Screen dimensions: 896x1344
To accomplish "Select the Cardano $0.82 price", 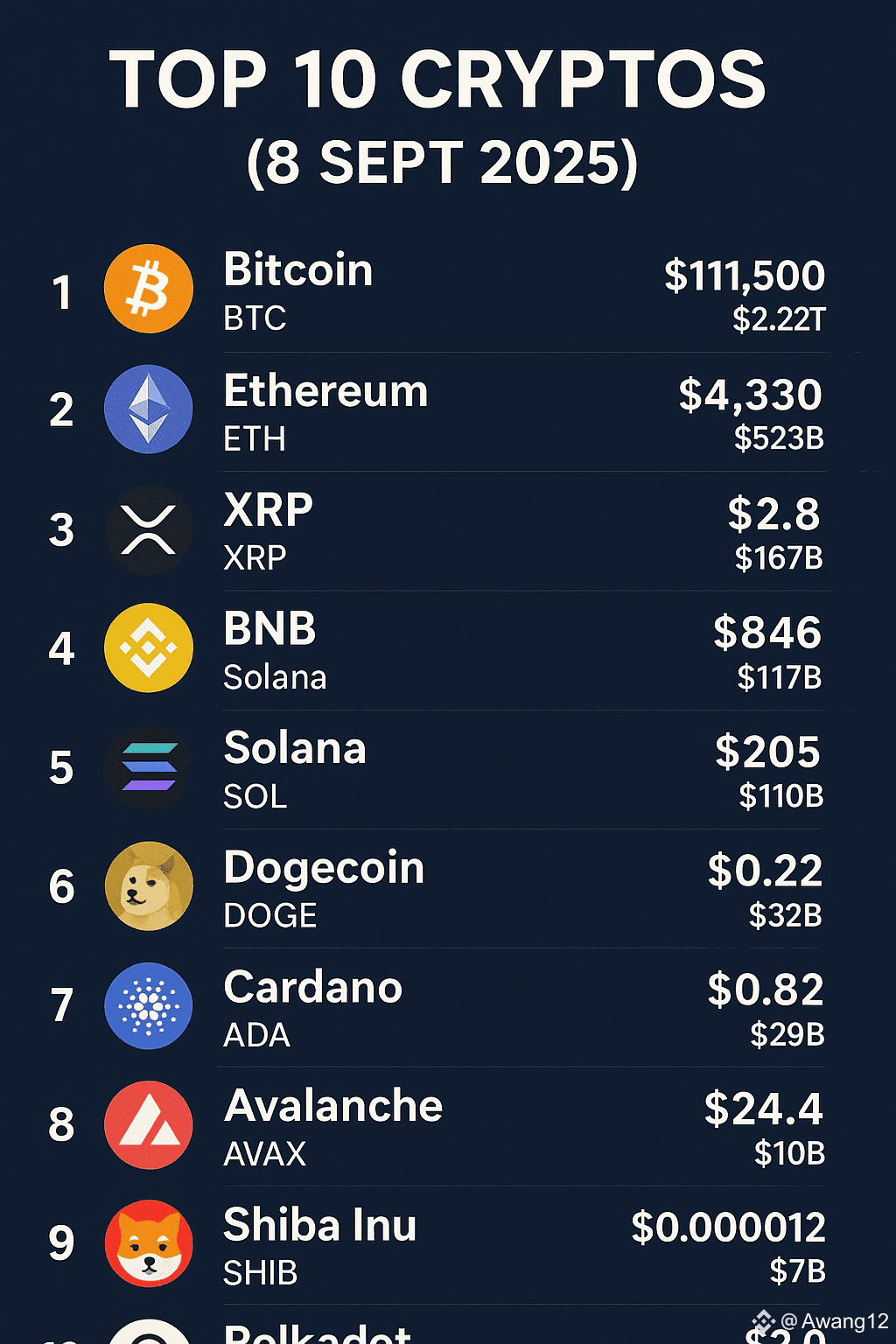I will click(x=766, y=990).
